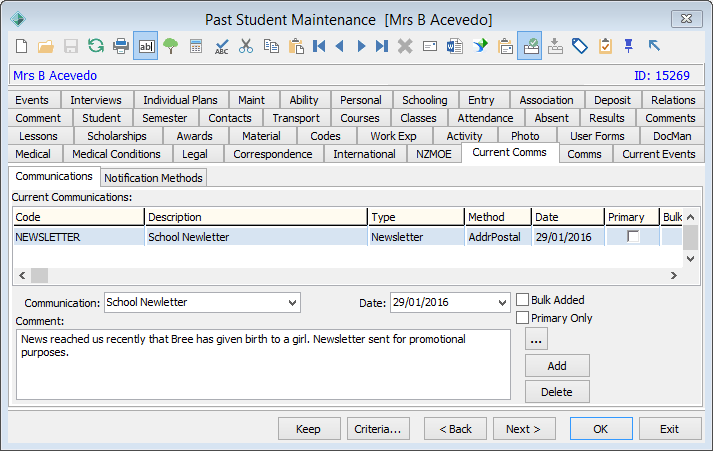Select the NEWSLETTER code cell
The width and height of the screenshot is (713, 451).
click(x=79, y=237)
